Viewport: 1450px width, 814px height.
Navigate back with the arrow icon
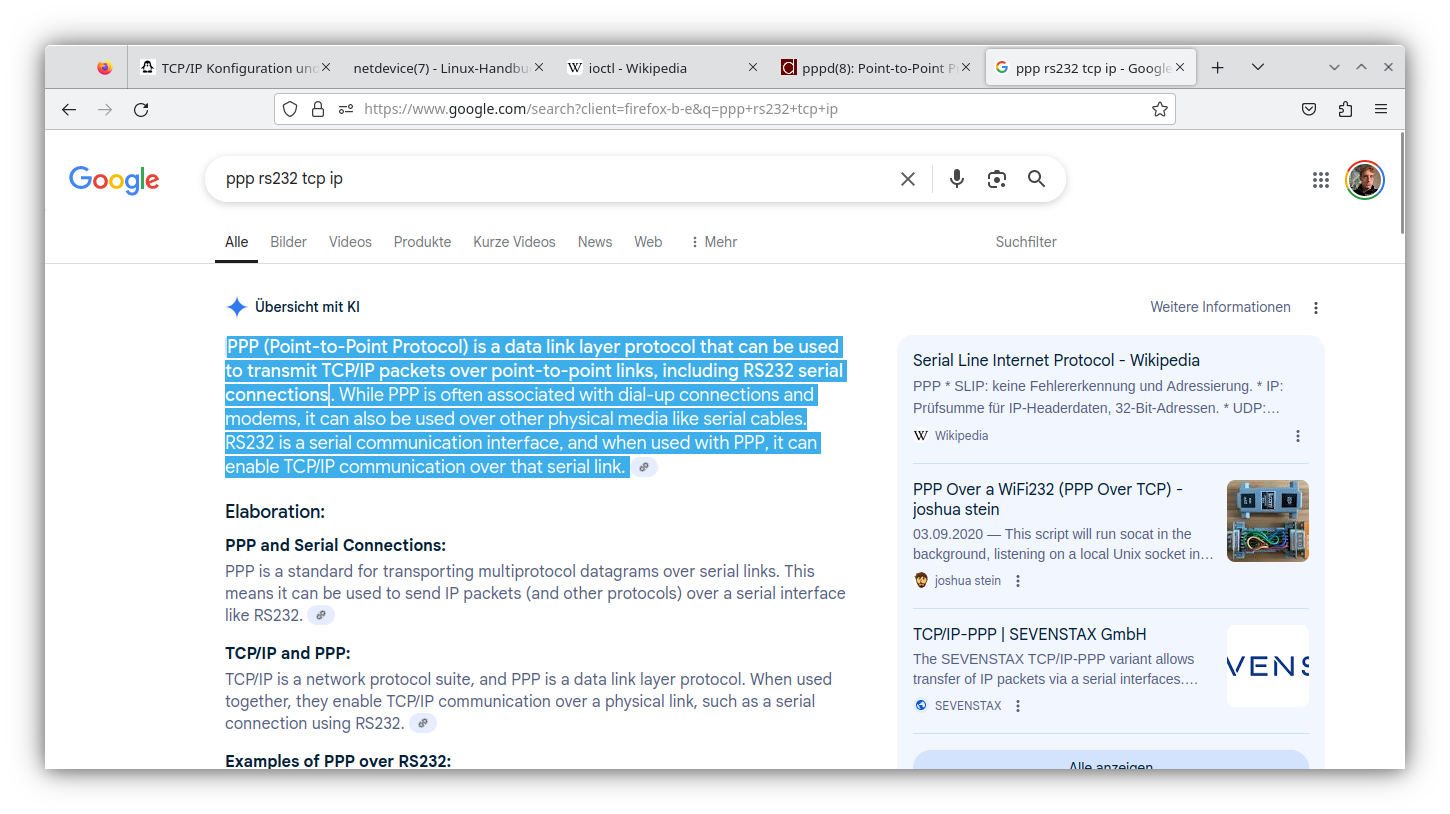[x=68, y=110]
